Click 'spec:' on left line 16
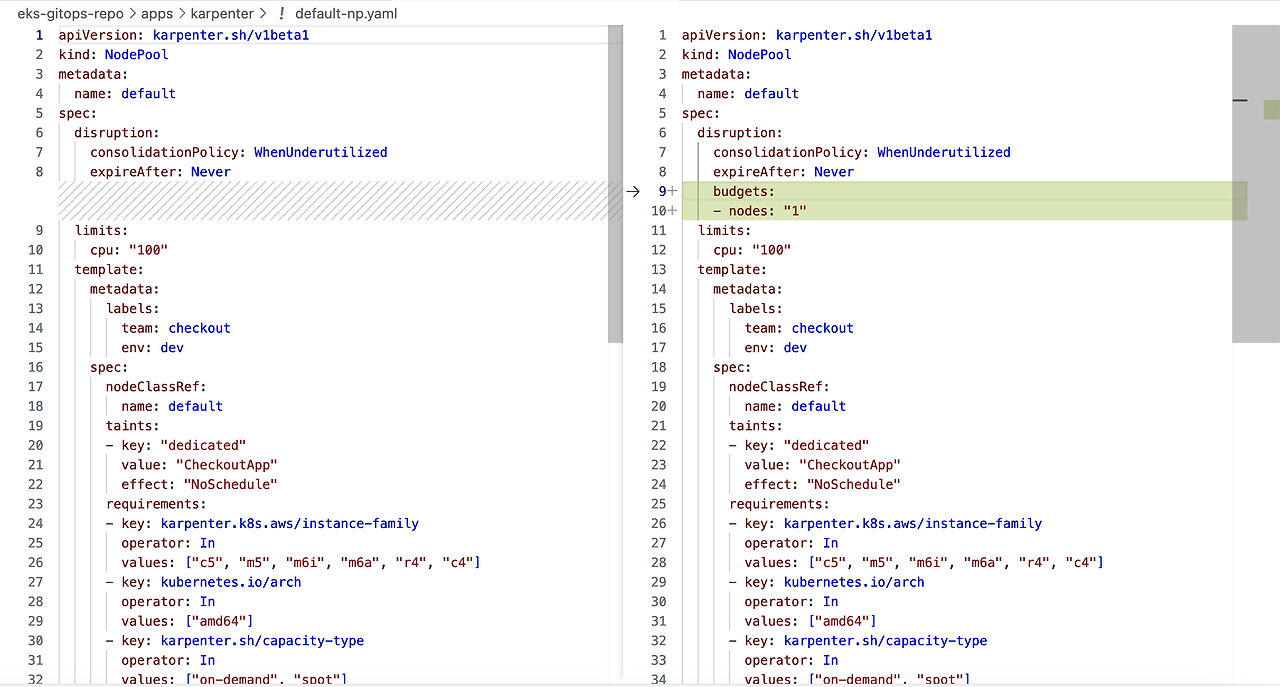This screenshot has width=1280, height=687. 109,367
